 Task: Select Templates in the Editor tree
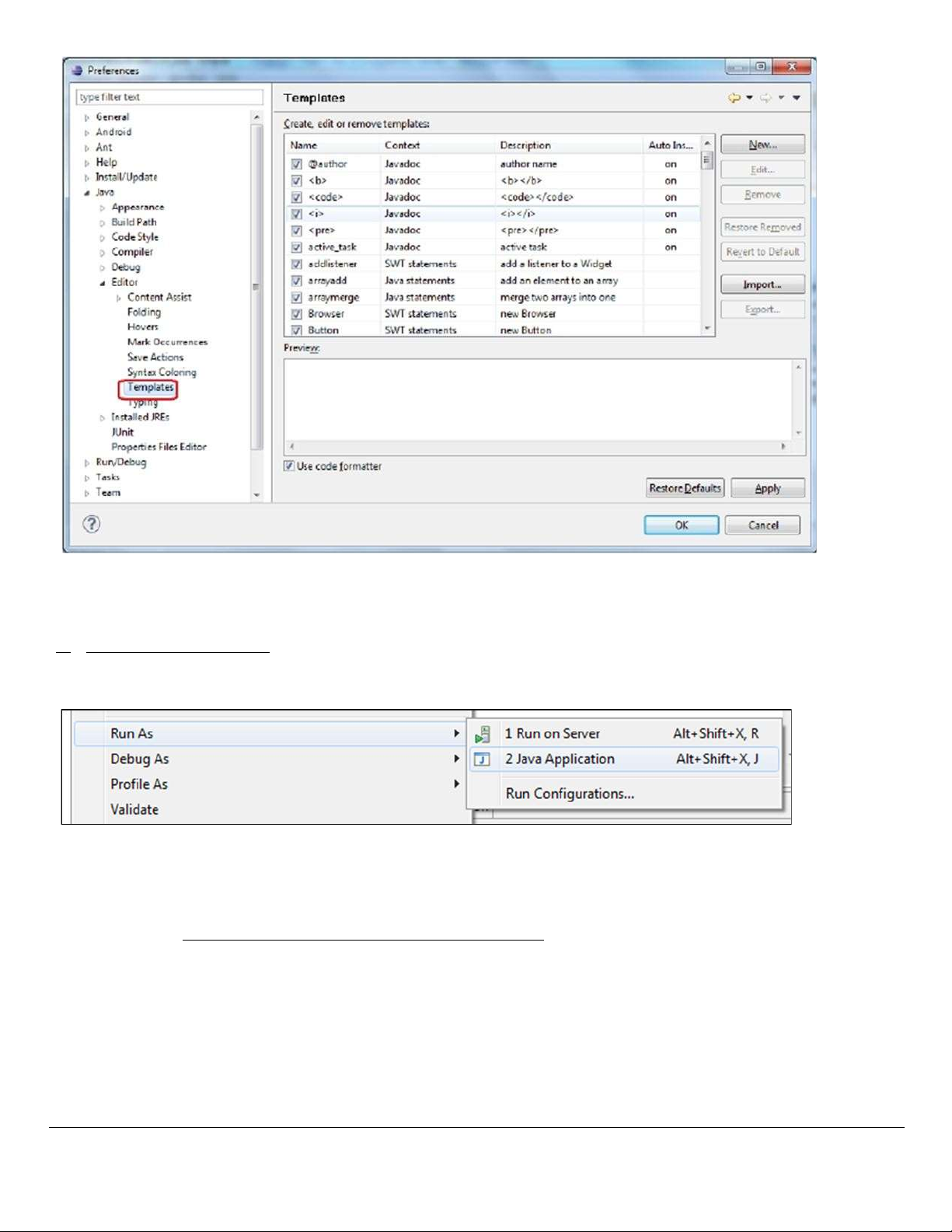click(x=150, y=388)
